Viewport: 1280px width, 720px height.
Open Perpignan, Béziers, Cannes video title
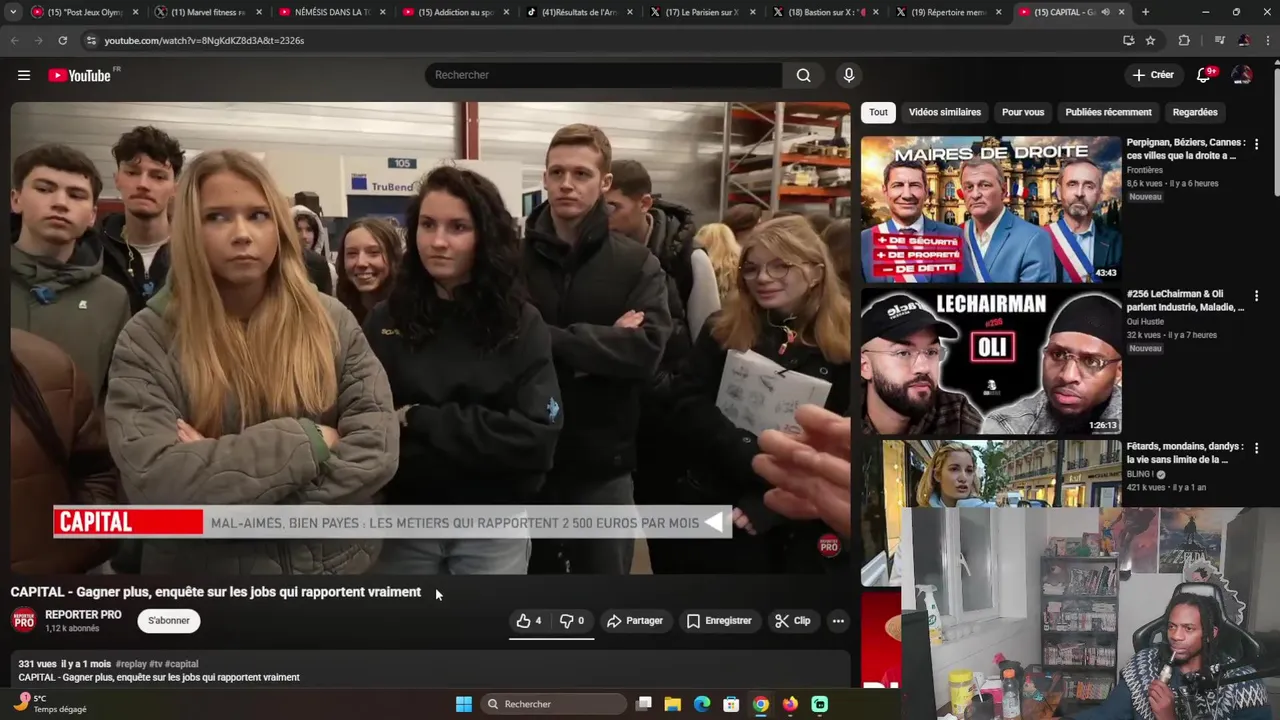[x=1186, y=149]
